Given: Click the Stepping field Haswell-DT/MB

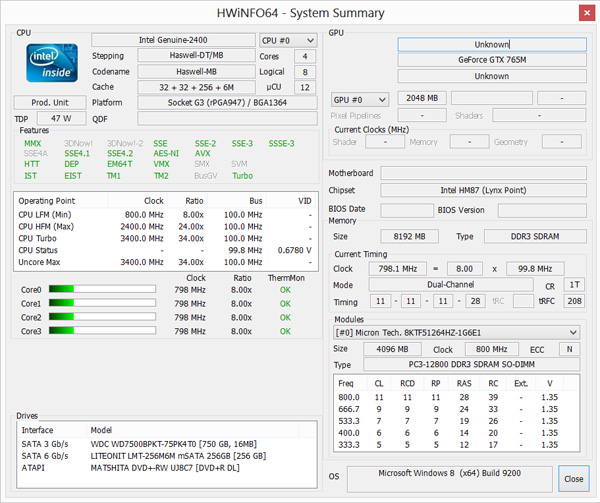Looking at the screenshot, I should point(196,55).
